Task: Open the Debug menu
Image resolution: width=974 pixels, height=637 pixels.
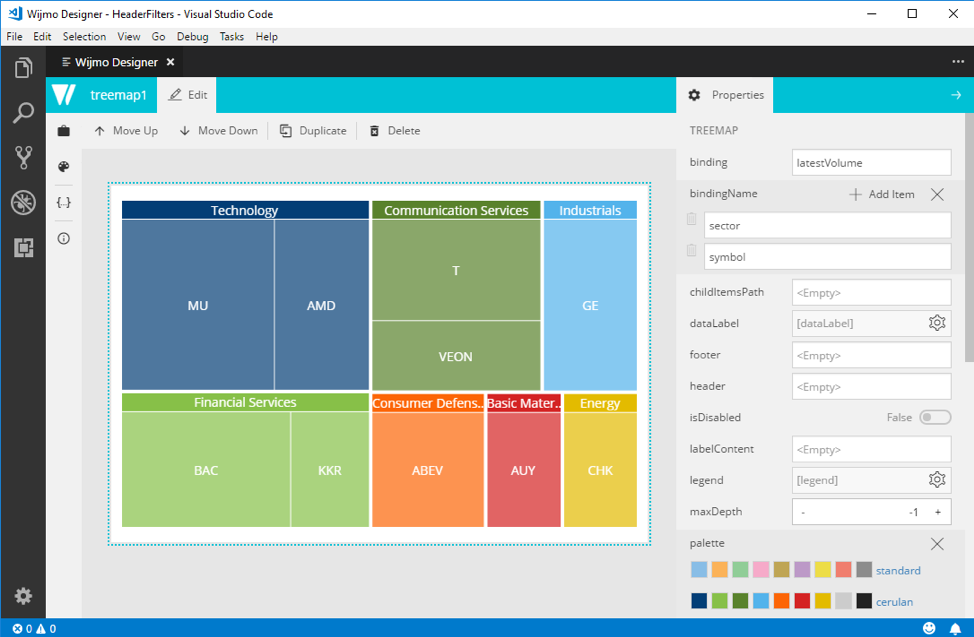Action: tap(192, 36)
